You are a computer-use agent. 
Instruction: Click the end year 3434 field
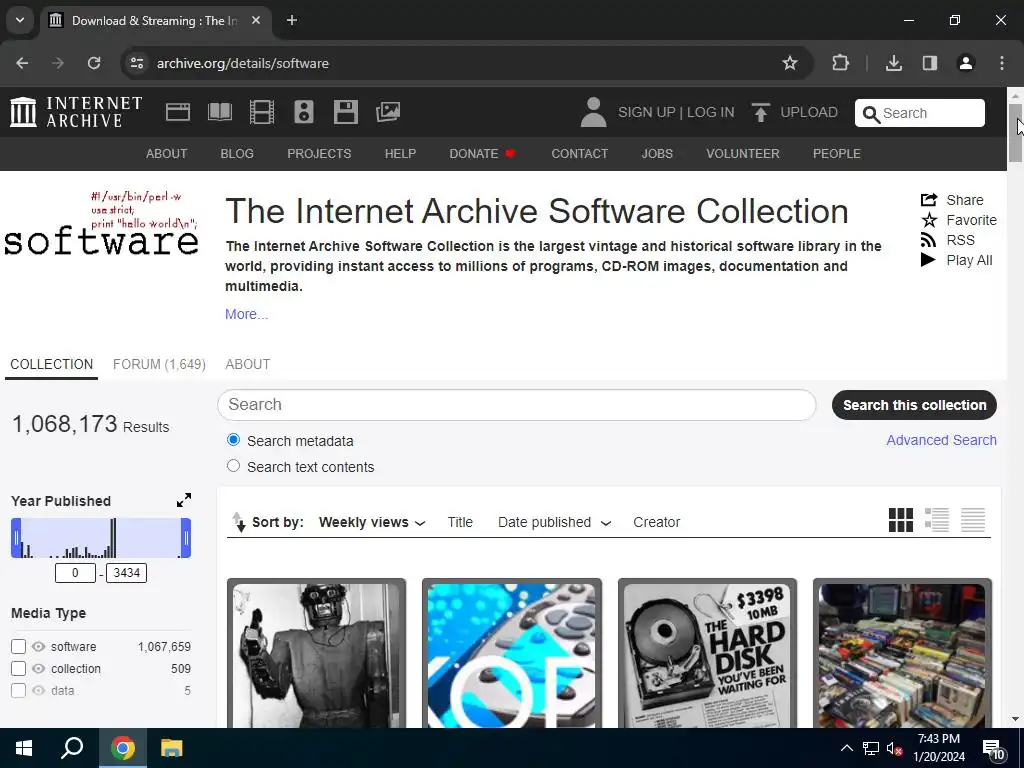pyautogui.click(x=127, y=573)
